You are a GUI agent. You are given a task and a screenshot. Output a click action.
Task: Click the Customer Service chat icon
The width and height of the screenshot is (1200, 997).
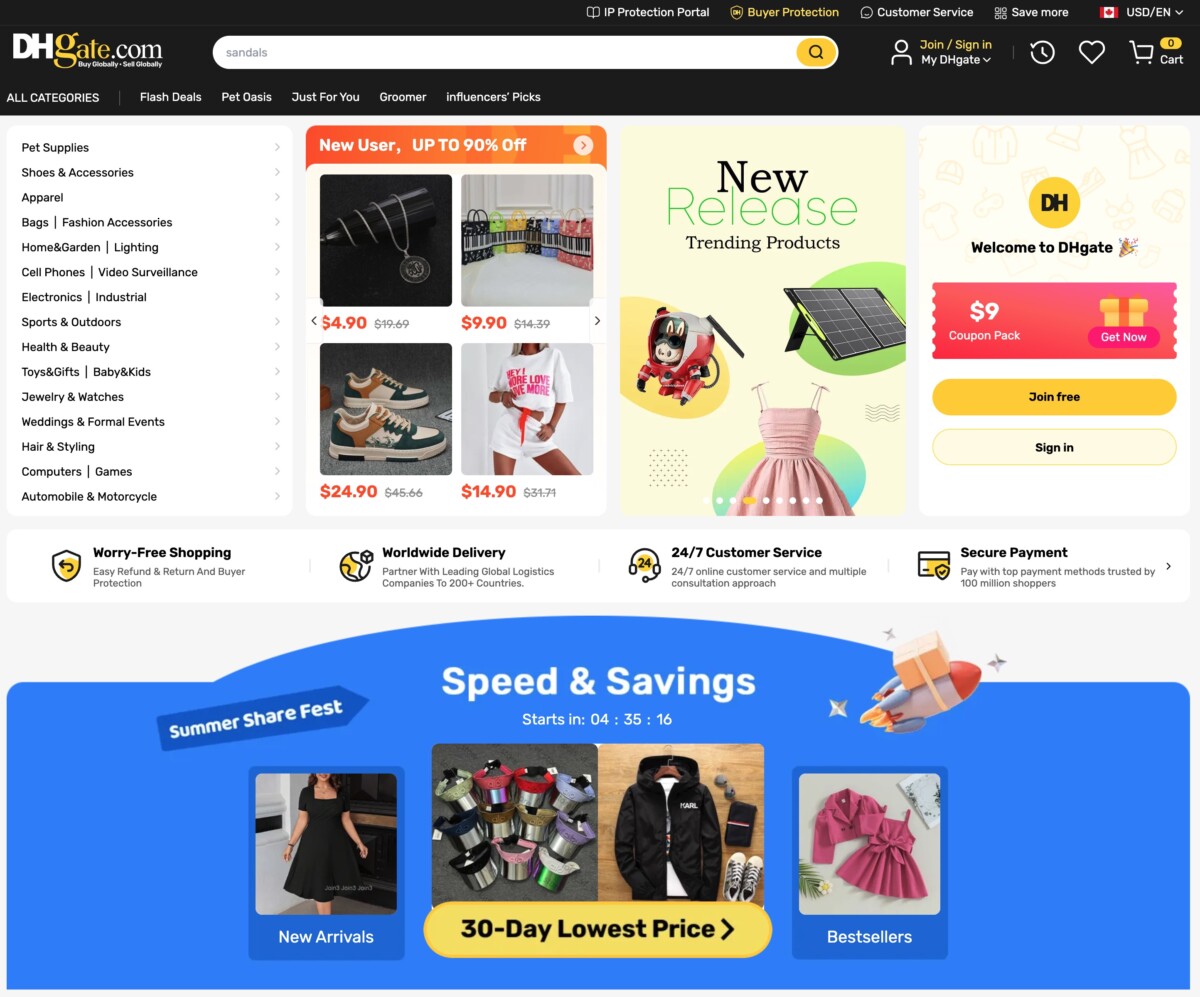point(866,12)
